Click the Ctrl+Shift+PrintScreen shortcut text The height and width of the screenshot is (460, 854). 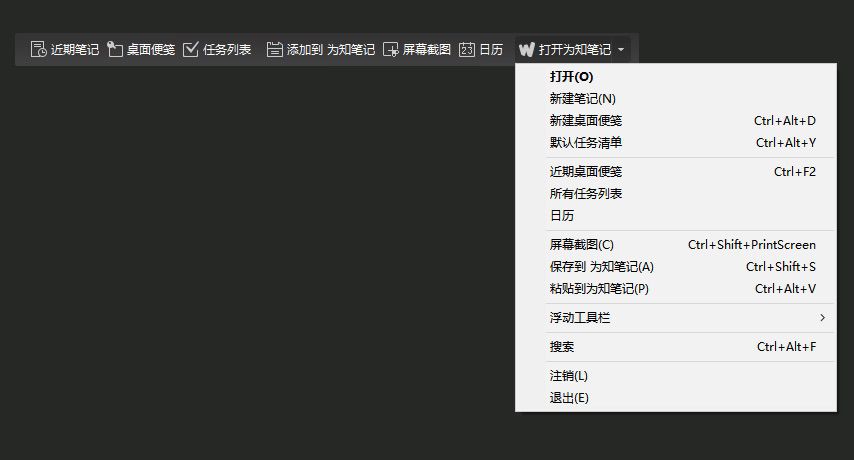click(752, 244)
